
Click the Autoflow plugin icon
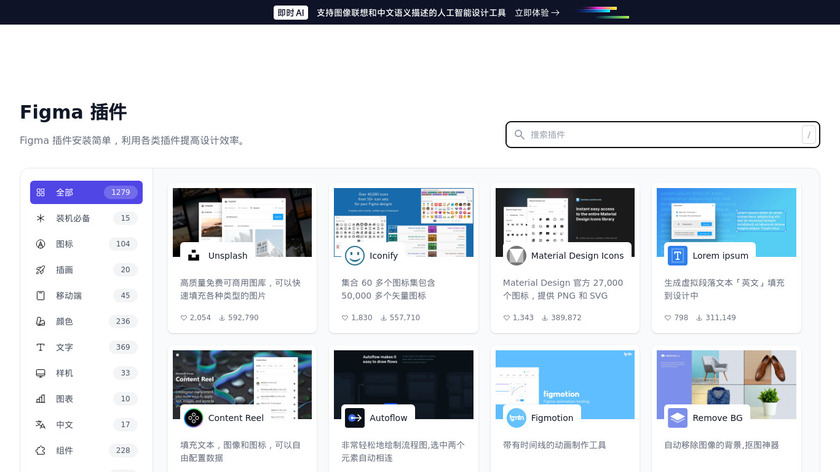click(355, 418)
